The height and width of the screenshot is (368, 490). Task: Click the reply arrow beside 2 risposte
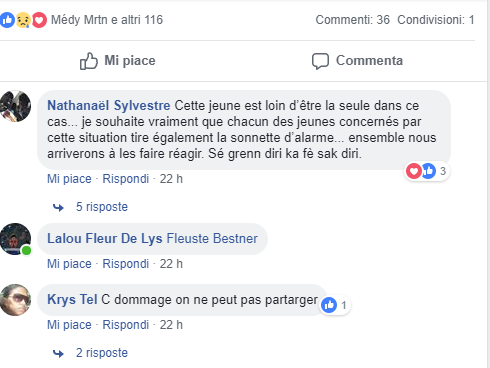tap(58, 353)
